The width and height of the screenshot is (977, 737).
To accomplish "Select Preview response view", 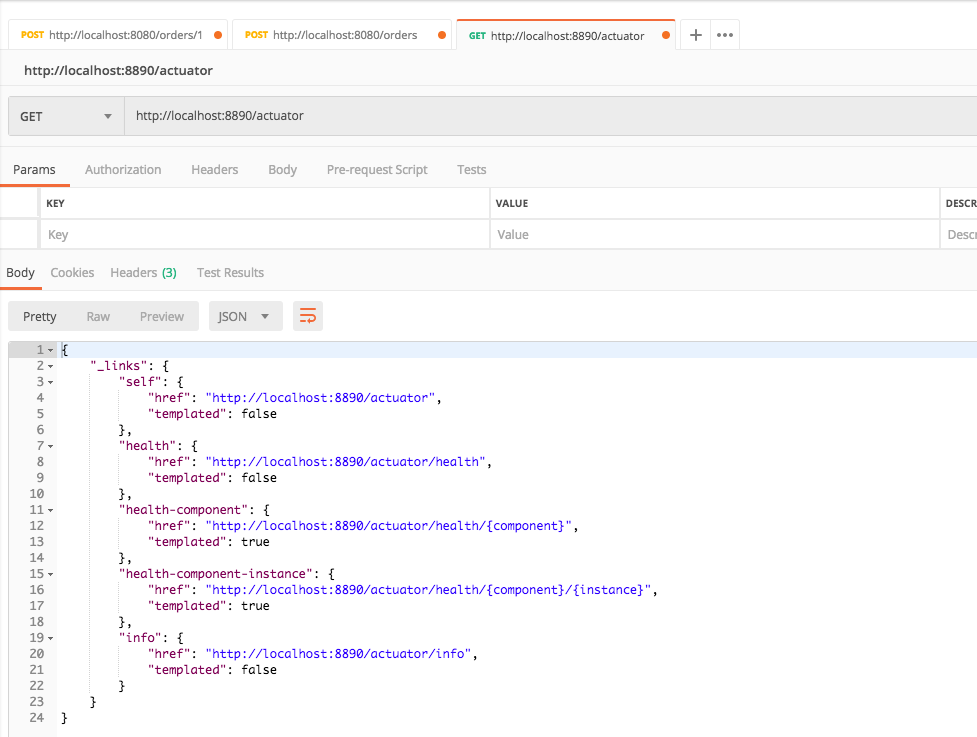I will 161,316.
